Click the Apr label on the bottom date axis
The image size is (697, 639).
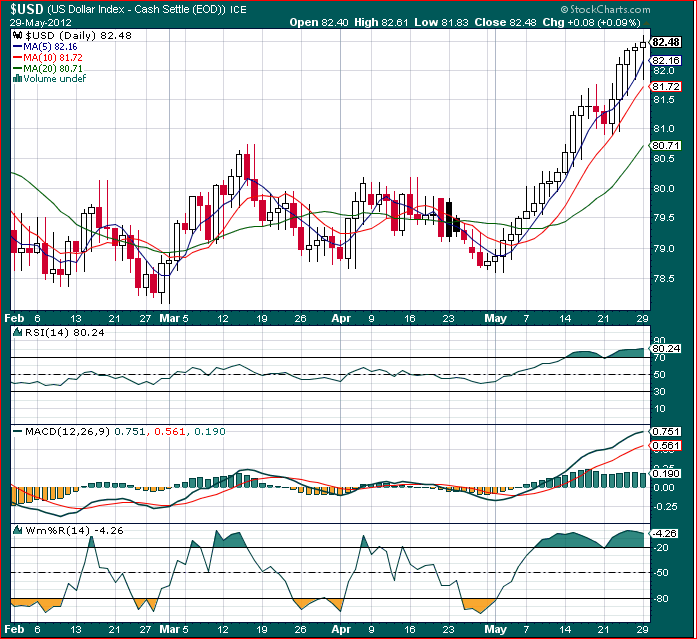[x=341, y=629]
